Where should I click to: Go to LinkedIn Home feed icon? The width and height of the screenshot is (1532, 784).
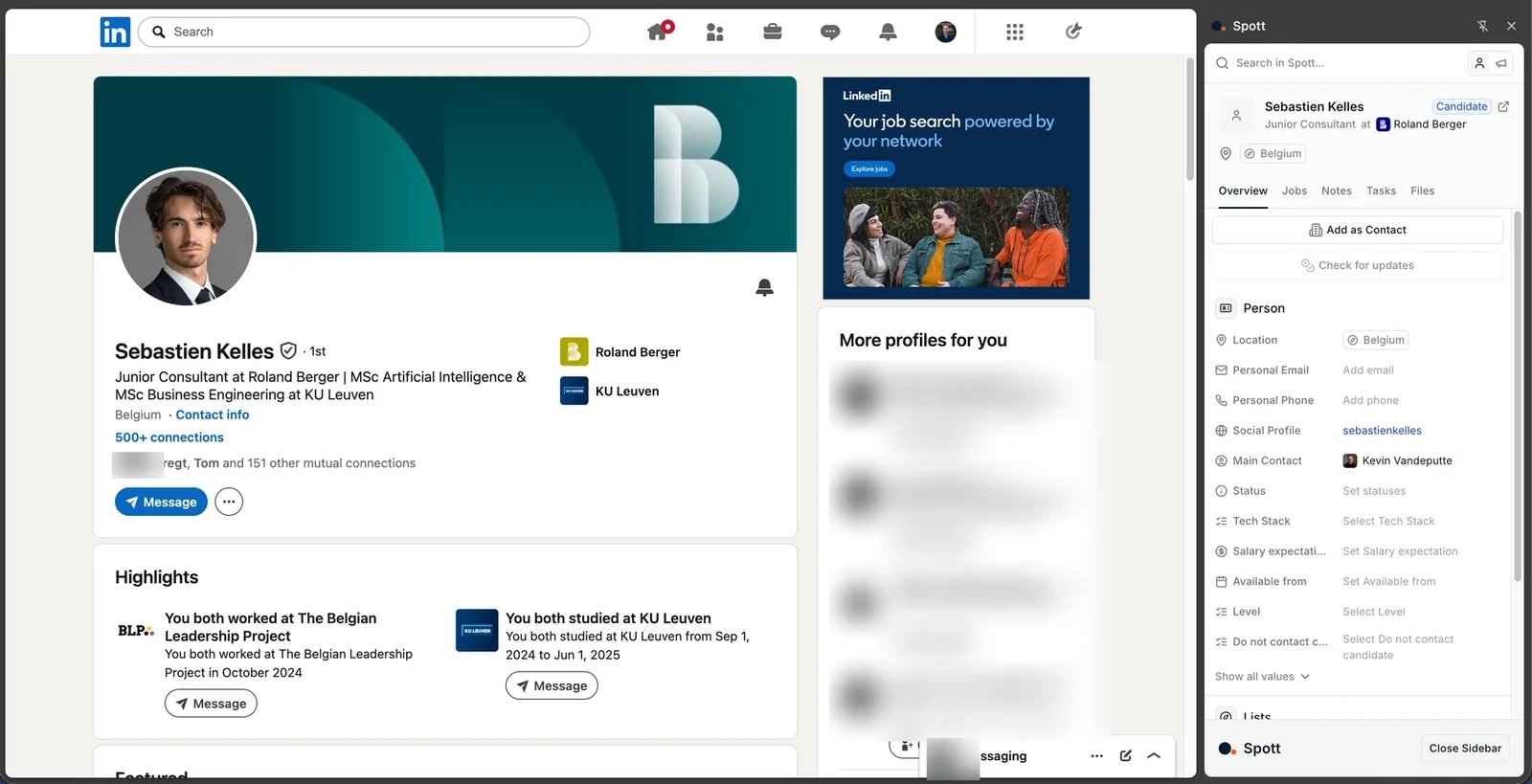pyautogui.click(x=659, y=32)
